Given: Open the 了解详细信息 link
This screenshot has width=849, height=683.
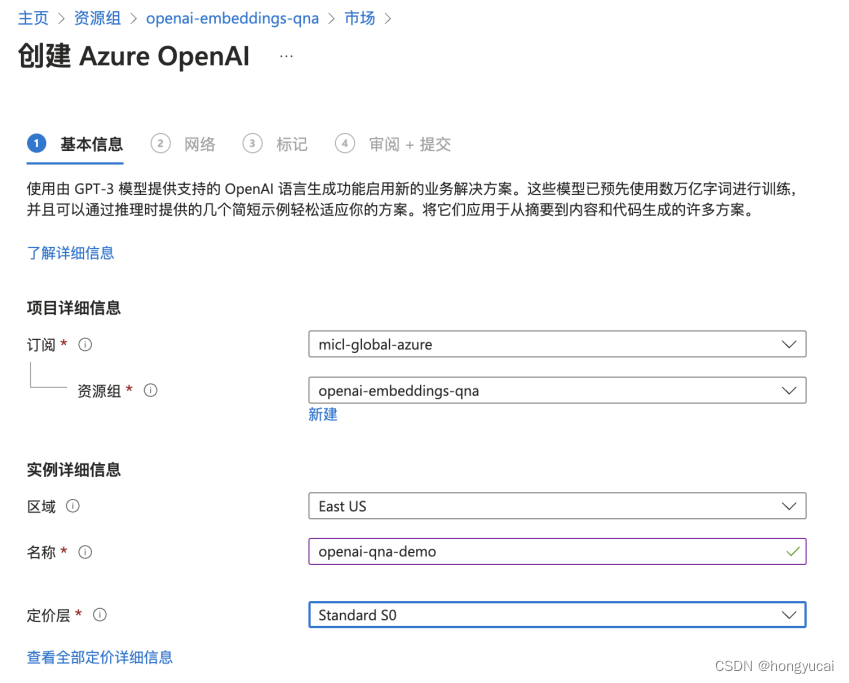Looking at the screenshot, I should pyautogui.click(x=70, y=252).
